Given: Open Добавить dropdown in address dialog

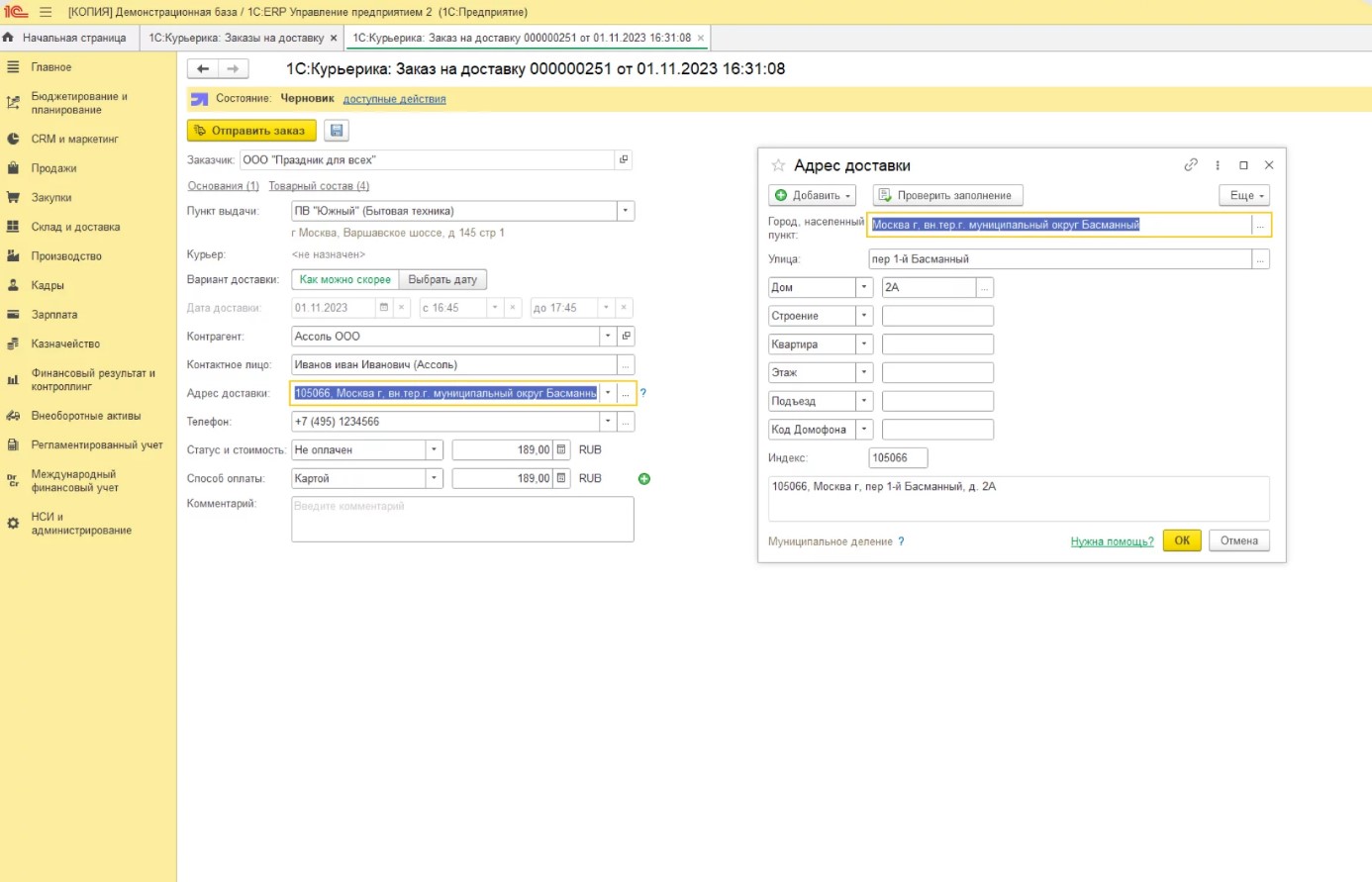Looking at the screenshot, I should pyautogui.click(x=813, y=196).
